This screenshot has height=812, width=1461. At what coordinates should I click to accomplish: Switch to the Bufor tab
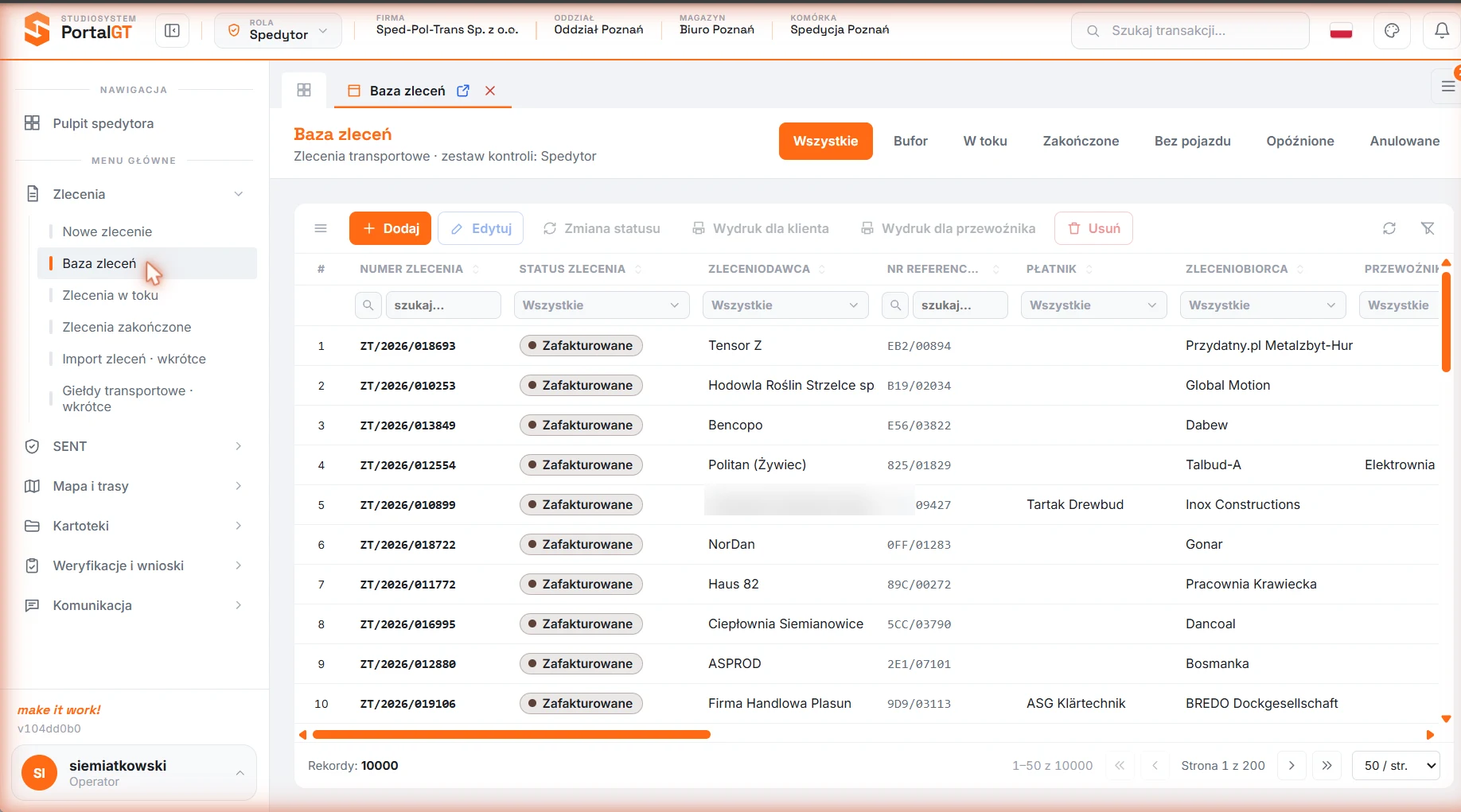pos(910,141)
